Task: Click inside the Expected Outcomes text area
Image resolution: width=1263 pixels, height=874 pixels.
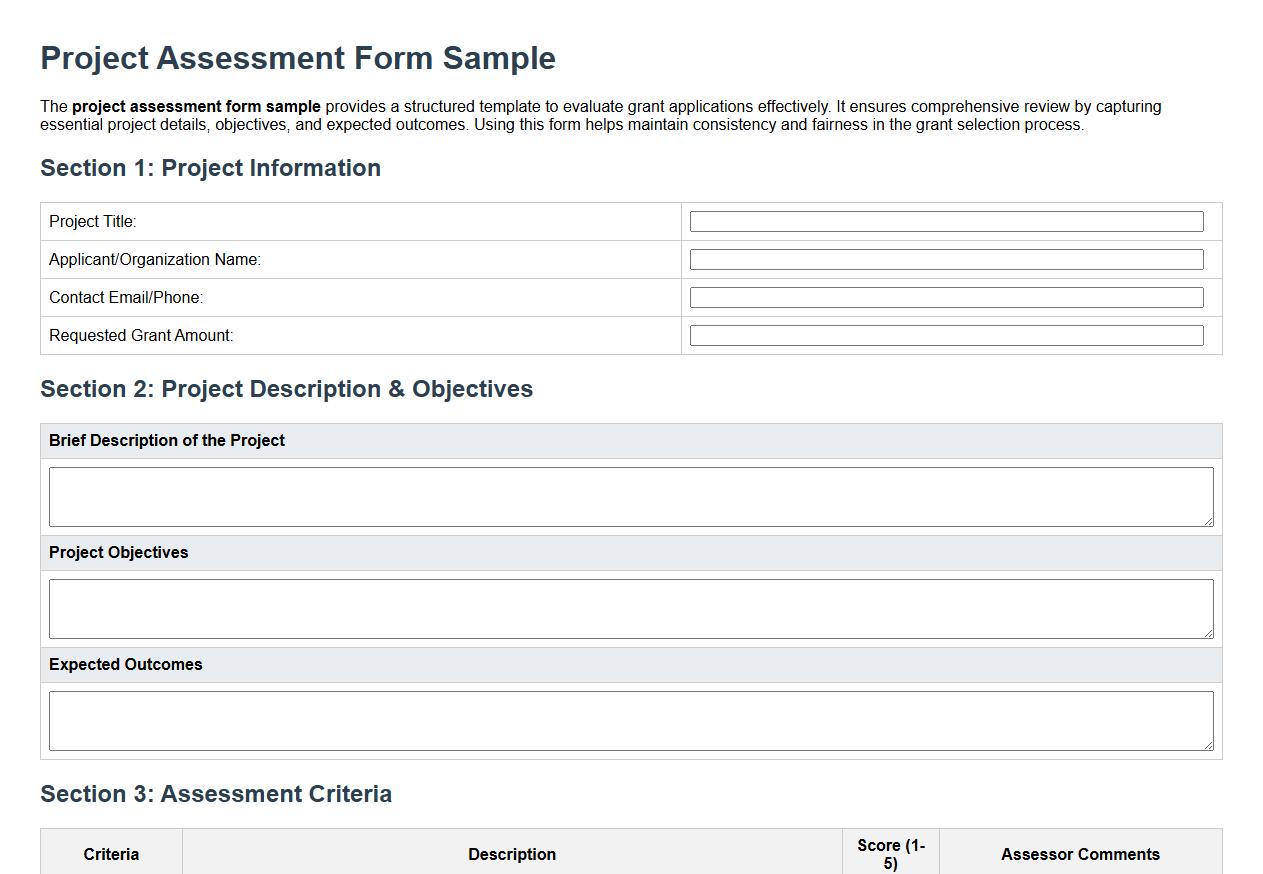Action: 630,720
